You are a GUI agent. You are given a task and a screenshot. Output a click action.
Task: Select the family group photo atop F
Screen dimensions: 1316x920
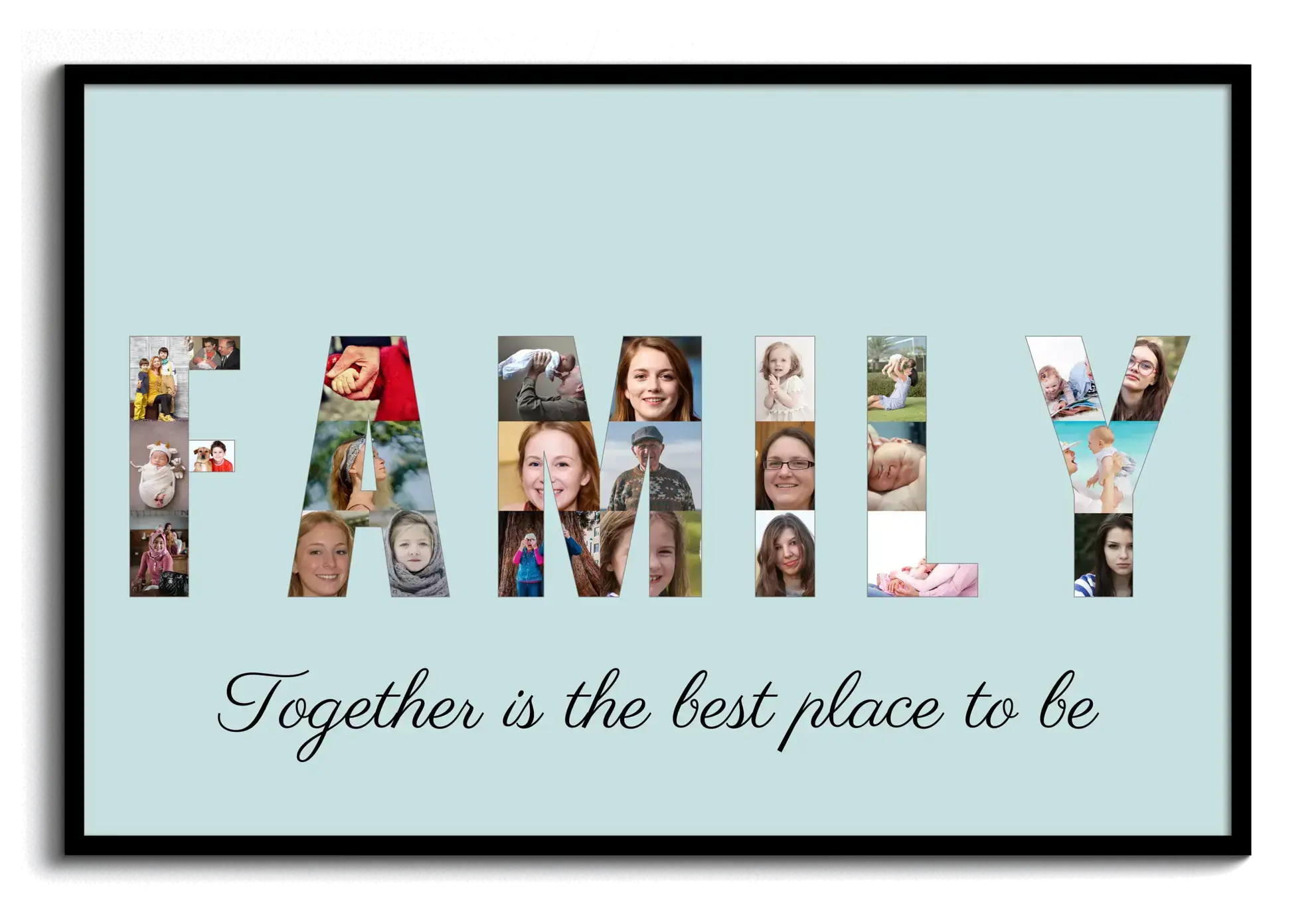click(x=159, y=380)
